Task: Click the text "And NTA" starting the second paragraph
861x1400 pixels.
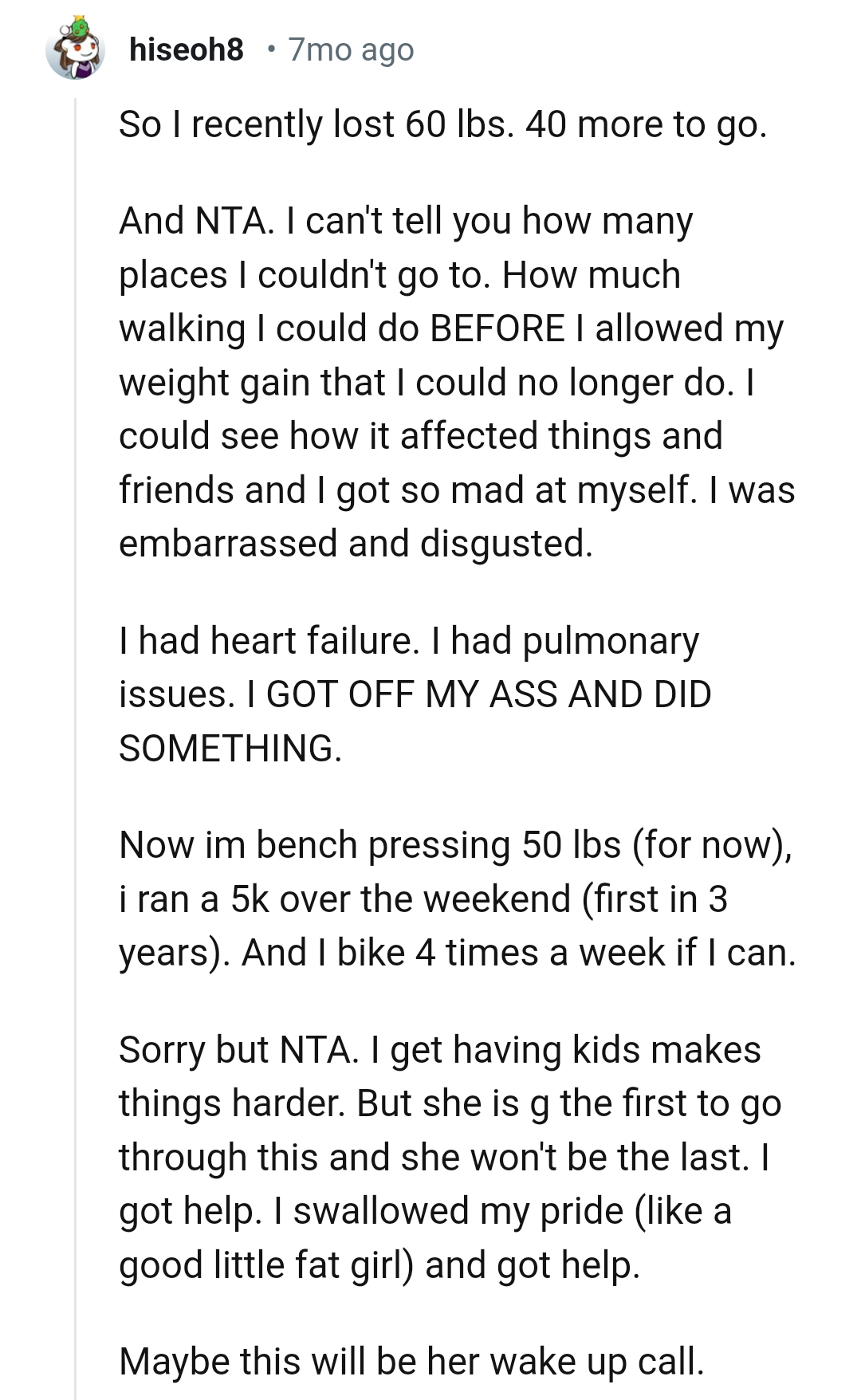Action: tap(195, 221)
